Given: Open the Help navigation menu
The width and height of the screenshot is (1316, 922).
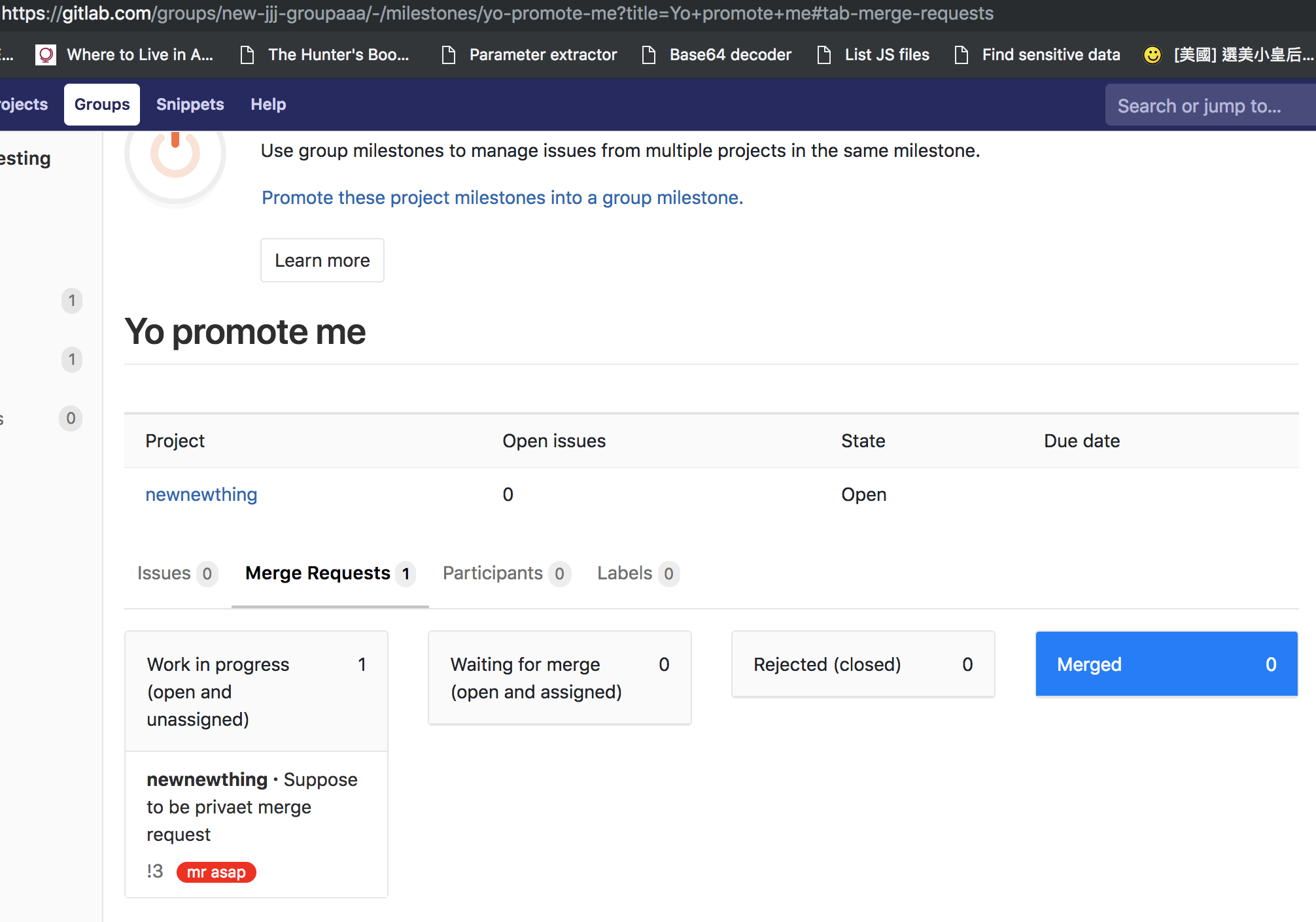Looking at the screenshot, I should coord(268,105).
